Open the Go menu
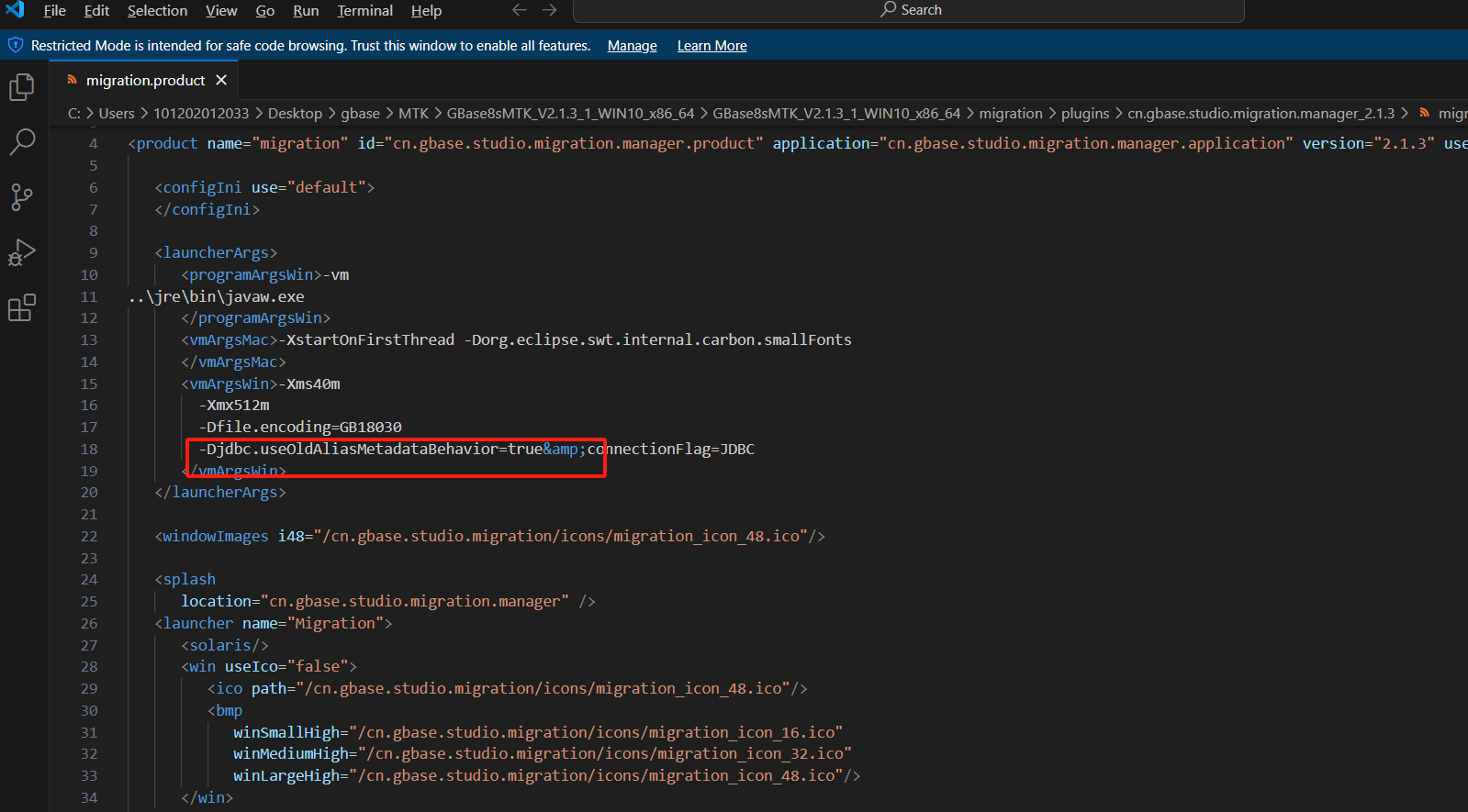Screen dimensions: 1468x812 [265, 10]
